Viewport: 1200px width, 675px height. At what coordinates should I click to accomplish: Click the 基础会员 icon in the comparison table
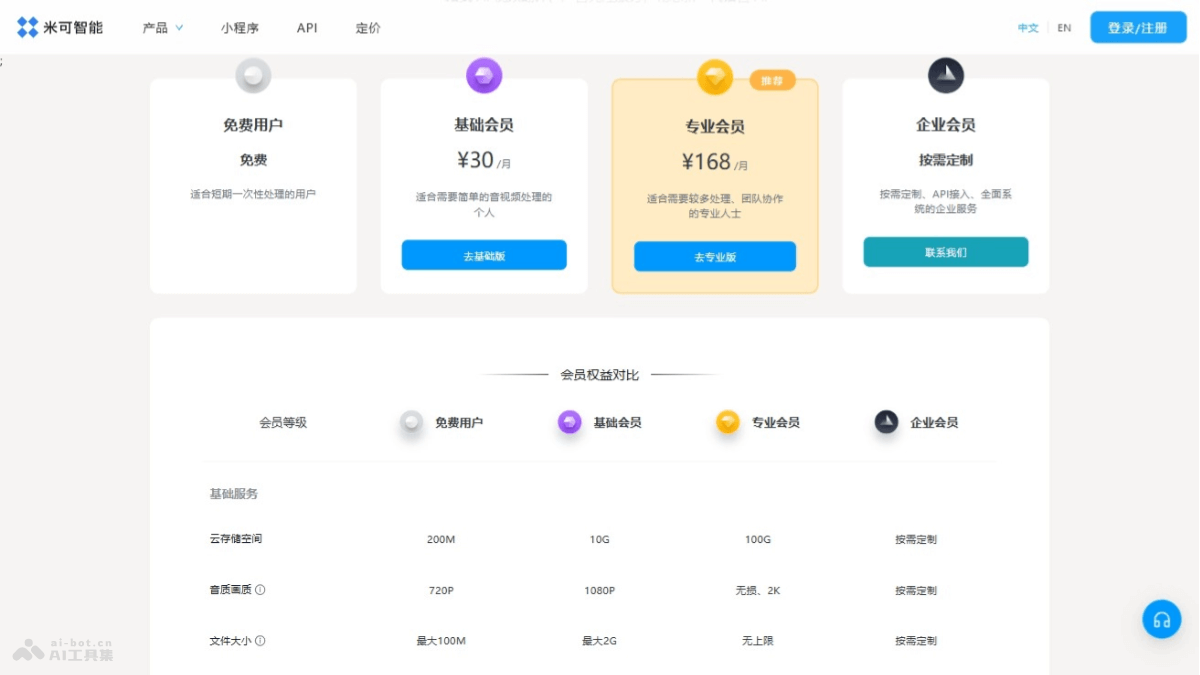(569, 422)
